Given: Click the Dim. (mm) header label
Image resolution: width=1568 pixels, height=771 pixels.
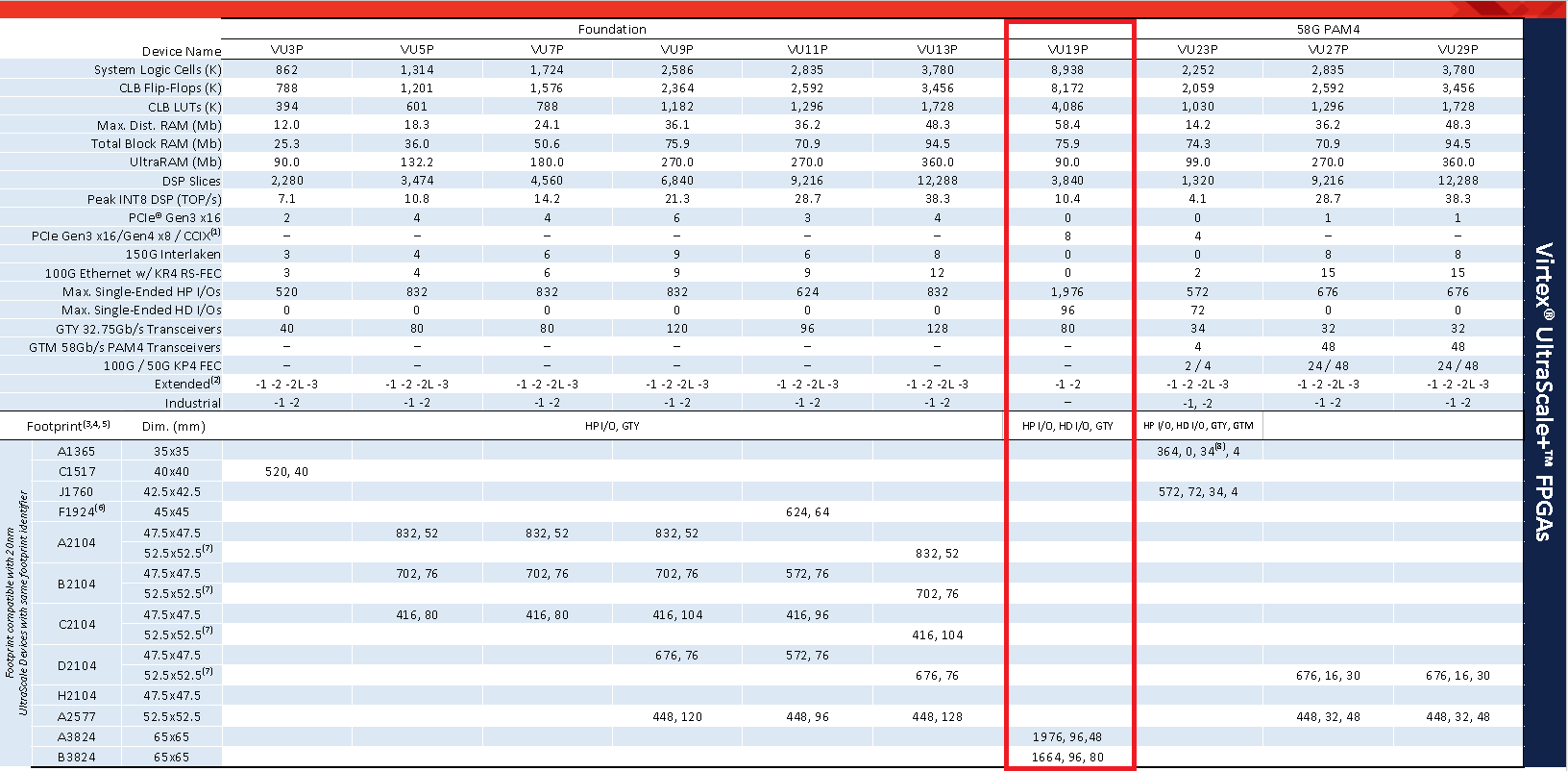Looking at the screenshot, I should [x=174, y=427].
